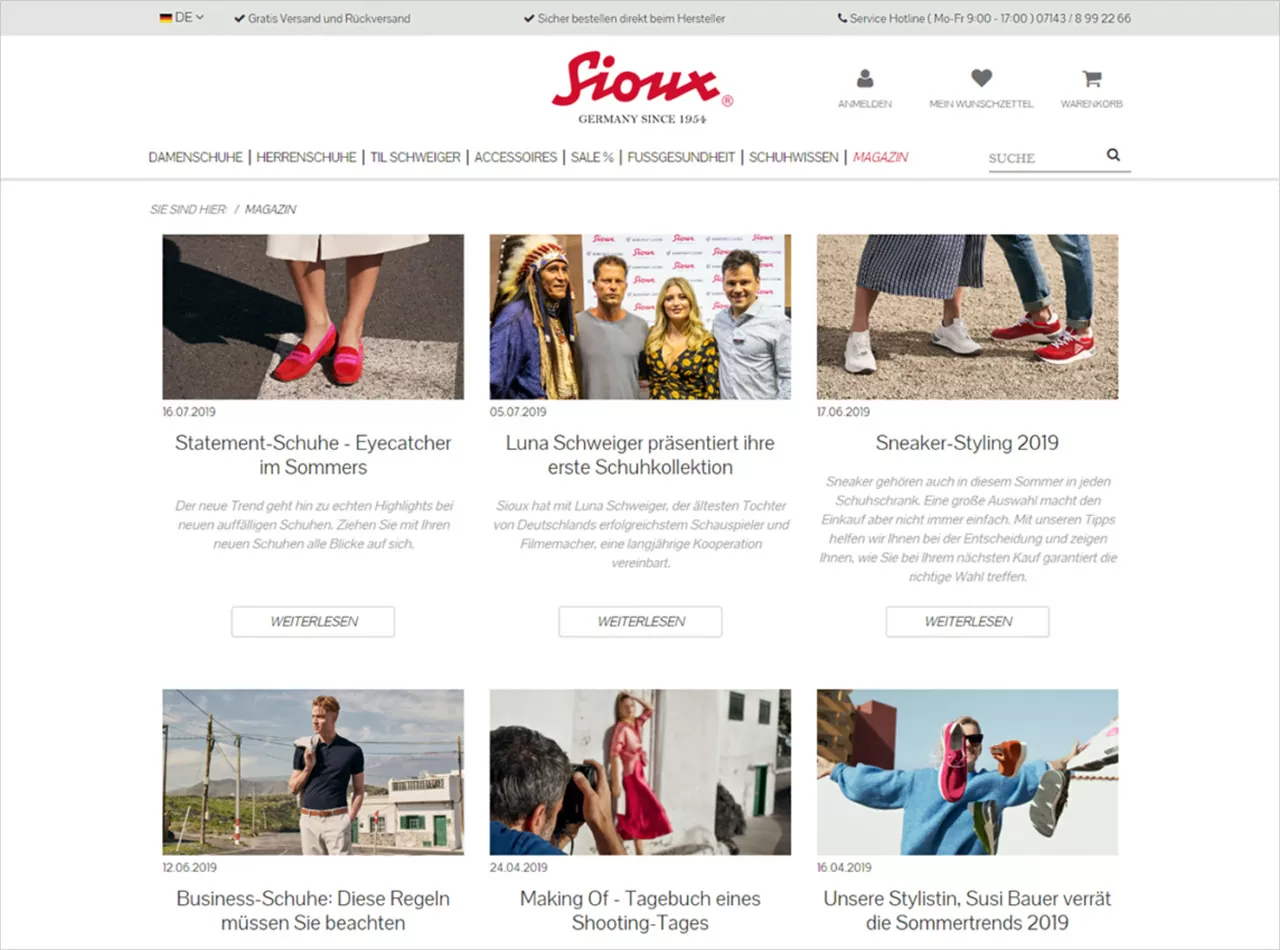This screenshot has height=950, width=1280.
Task: Open the Warenkorb shopping cart icon
Action: coord(1092,78)
